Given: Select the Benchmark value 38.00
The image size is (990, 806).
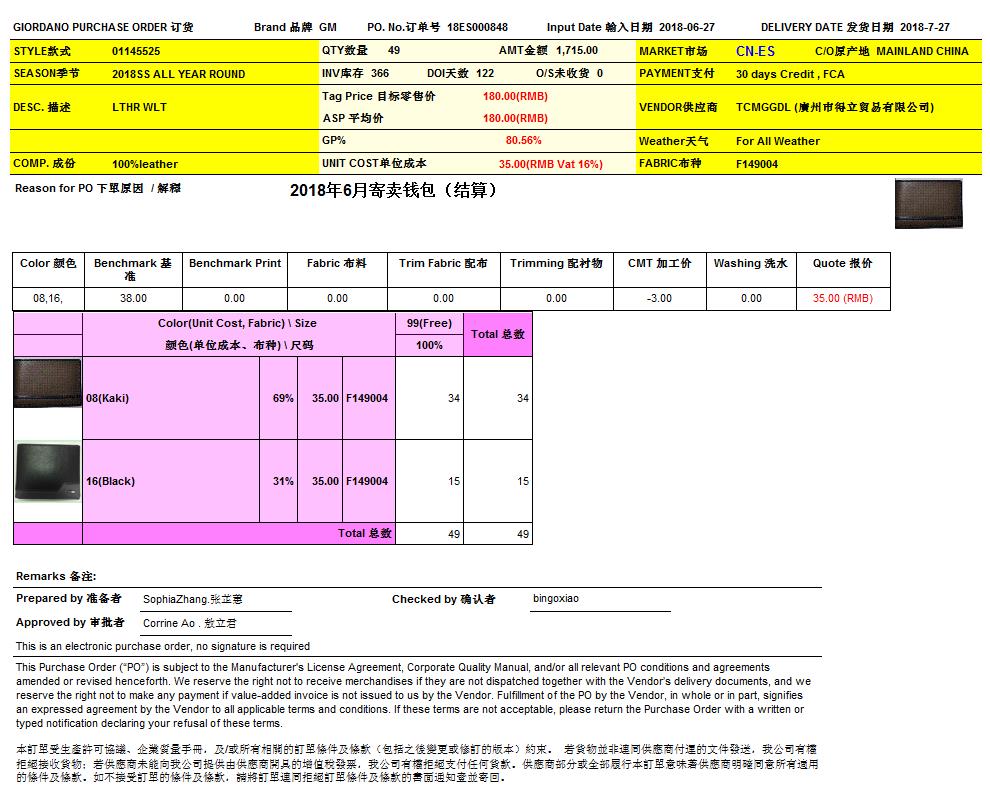Looking at the screenshot, I should [x=133, y=298].
